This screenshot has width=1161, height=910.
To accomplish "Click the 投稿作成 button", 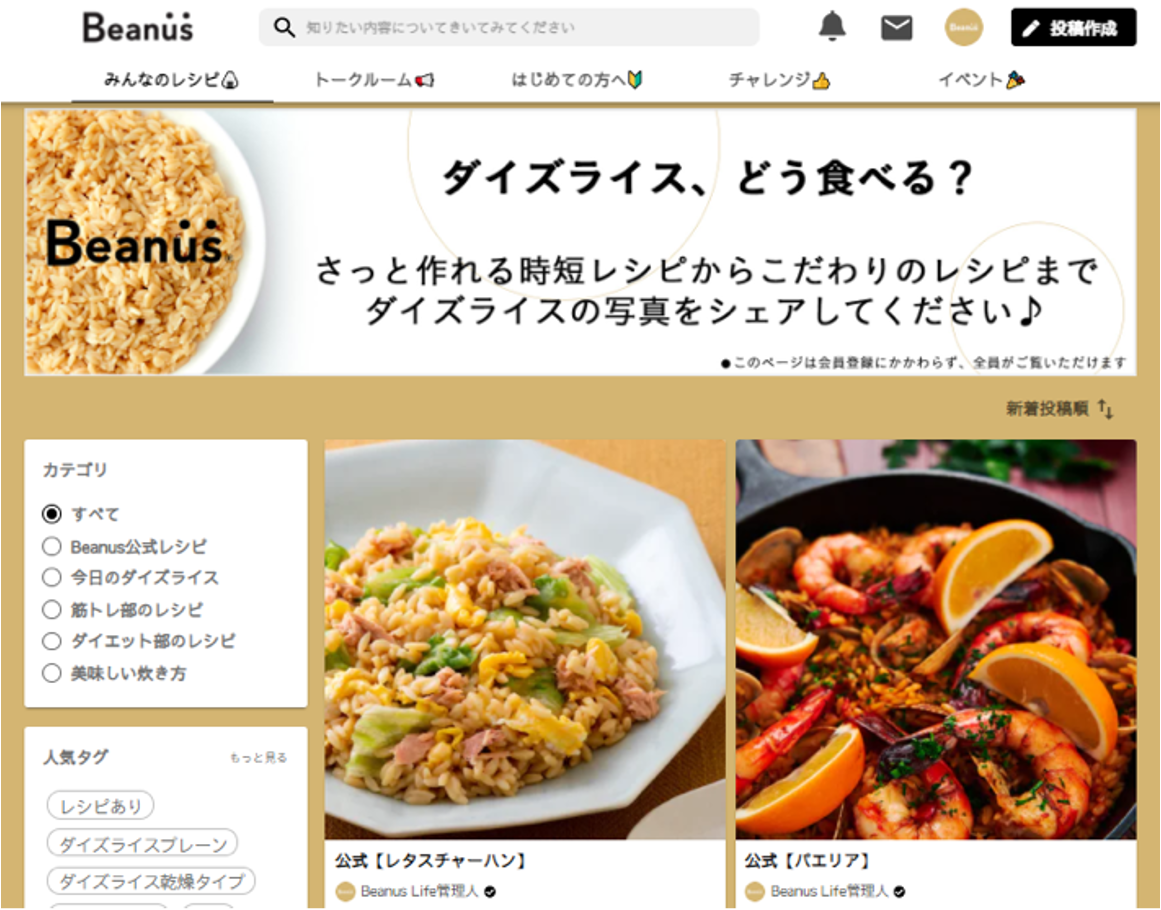I will (x=1074, y=27).
